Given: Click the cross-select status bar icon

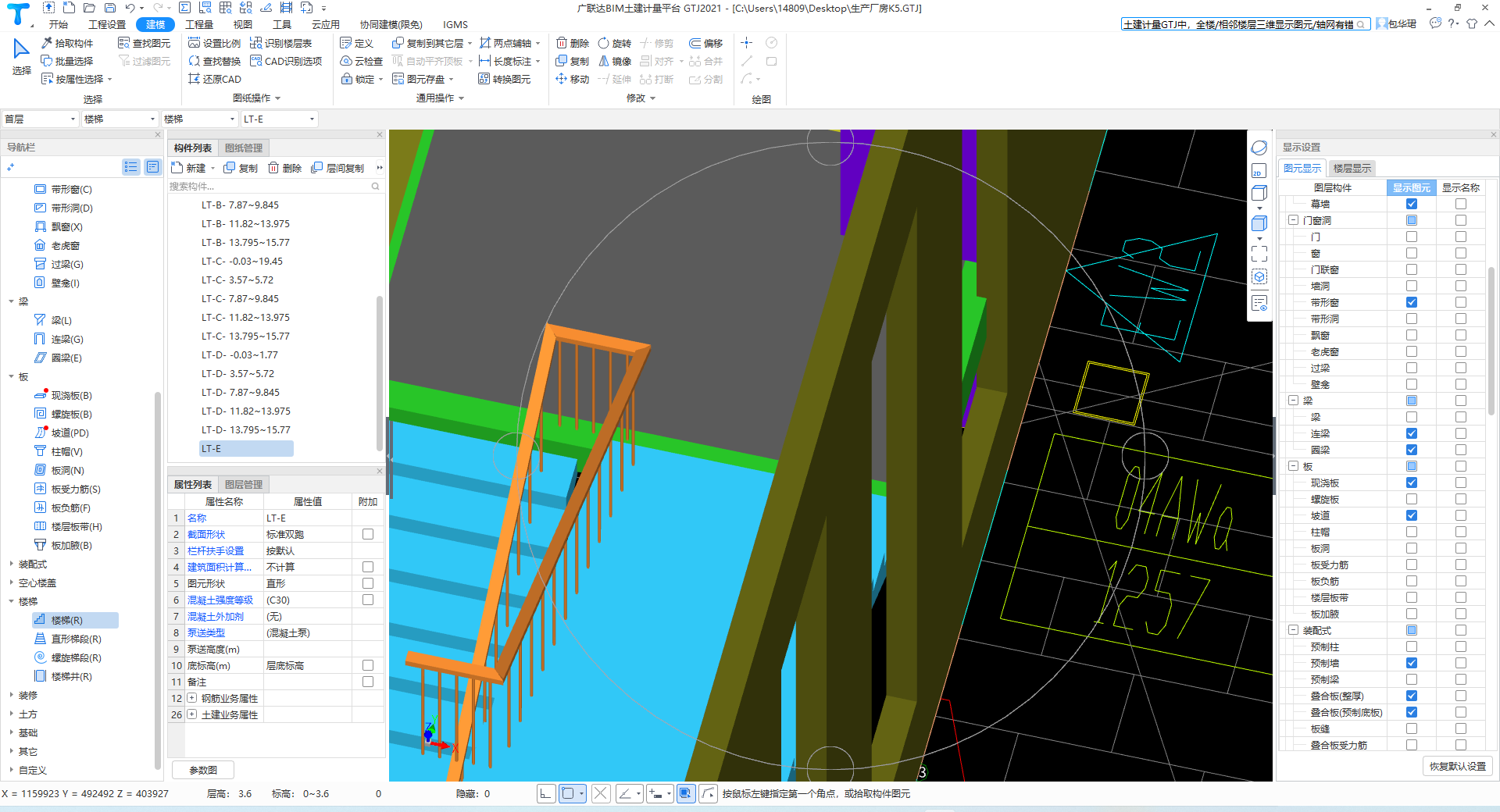Looking at the screenshot, I should pos(601,793).
